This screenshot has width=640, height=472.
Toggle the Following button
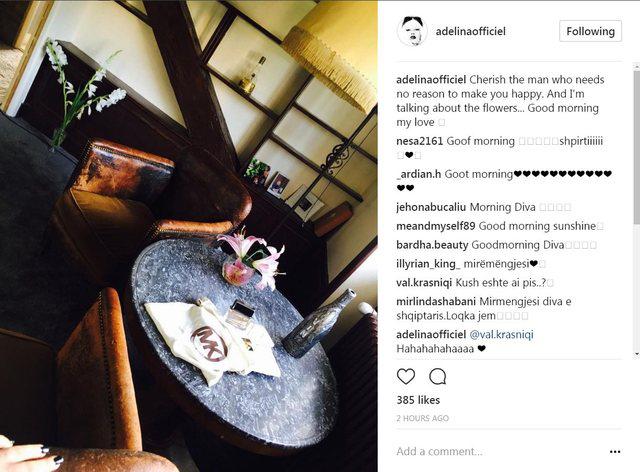coord(590,31)
